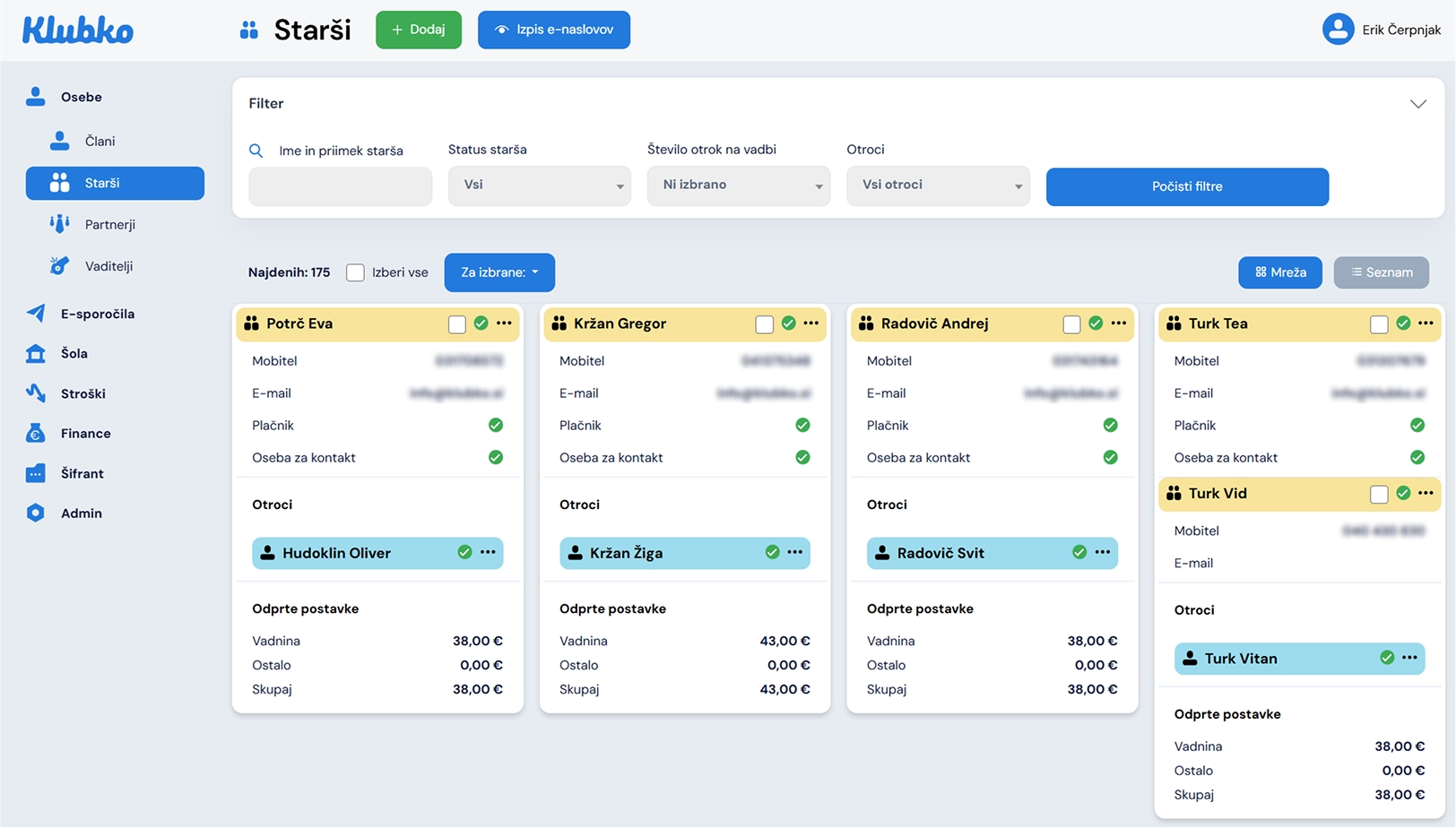The height and width of the screenshot is (828, 1456).
Task: Tick the Izberi vse checkbox
Action: [x=356, y=272]
